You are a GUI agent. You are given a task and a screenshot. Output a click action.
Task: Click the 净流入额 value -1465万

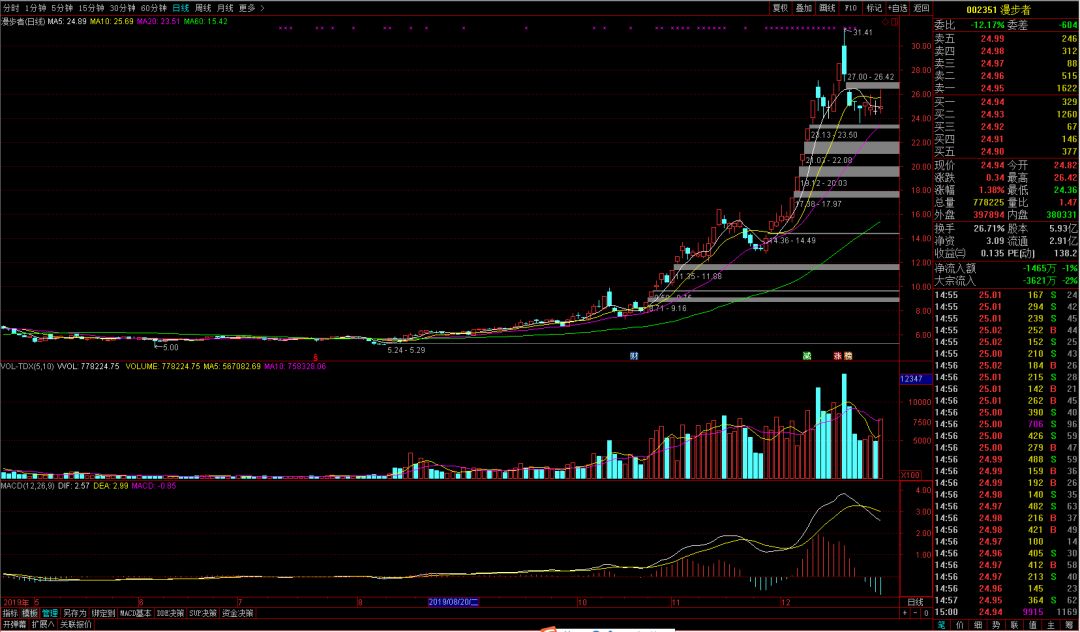1040,268
